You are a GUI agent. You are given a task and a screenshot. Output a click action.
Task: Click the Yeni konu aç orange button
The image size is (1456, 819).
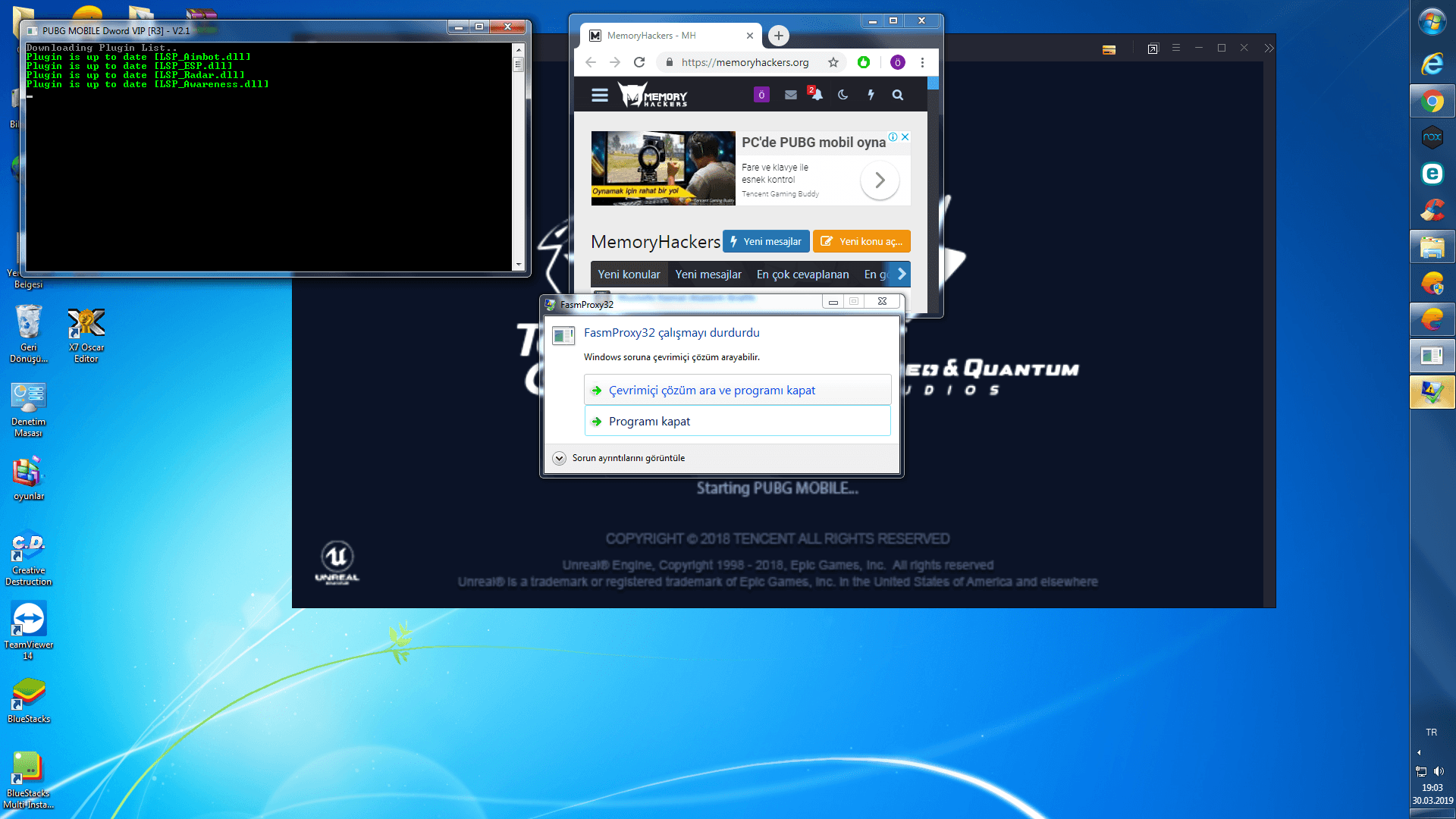coord(861,241)
